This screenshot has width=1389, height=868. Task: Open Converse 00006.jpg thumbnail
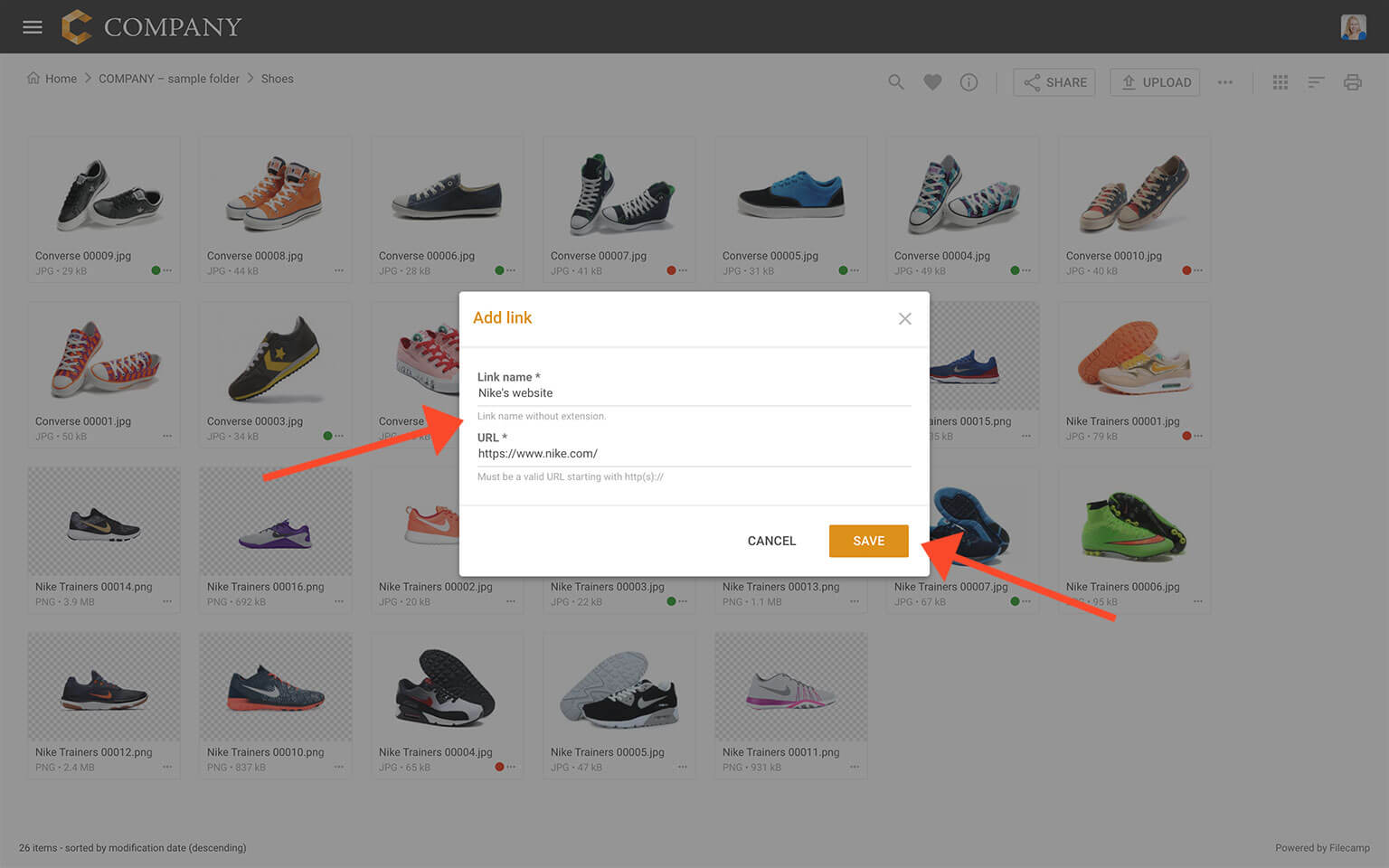pyautogui.click(x=447, y=193)
